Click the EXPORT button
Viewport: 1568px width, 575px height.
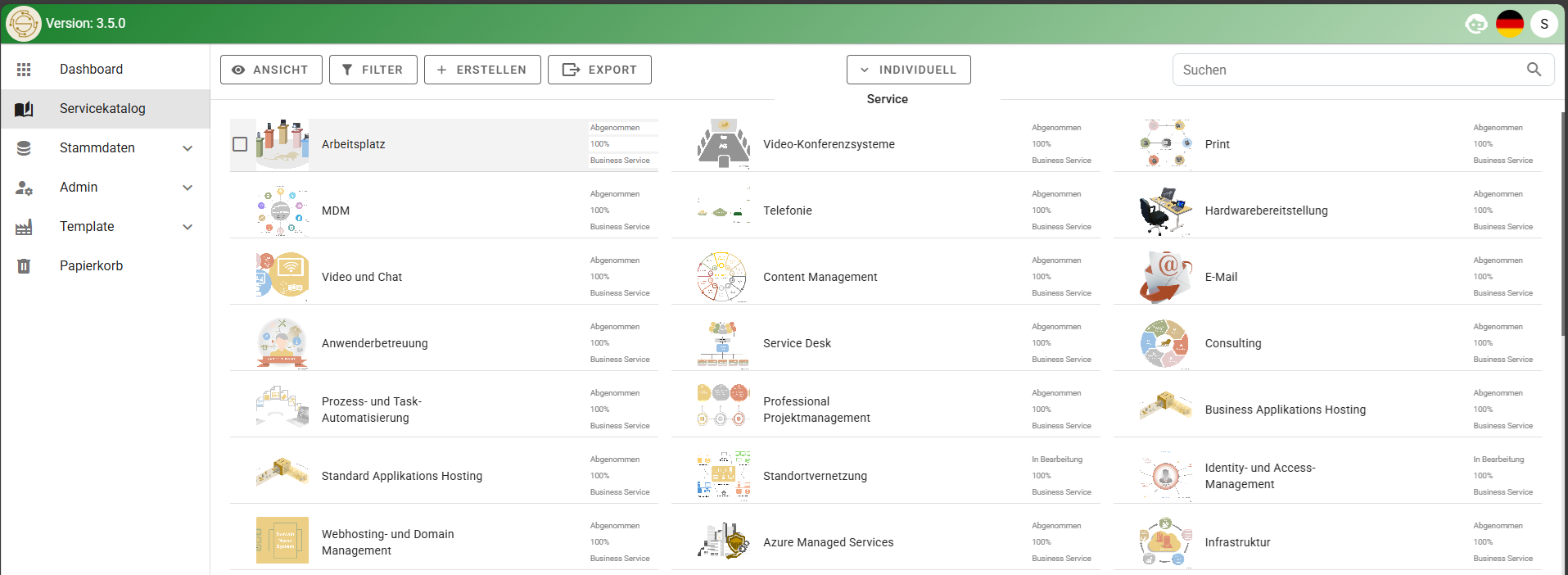599,70
